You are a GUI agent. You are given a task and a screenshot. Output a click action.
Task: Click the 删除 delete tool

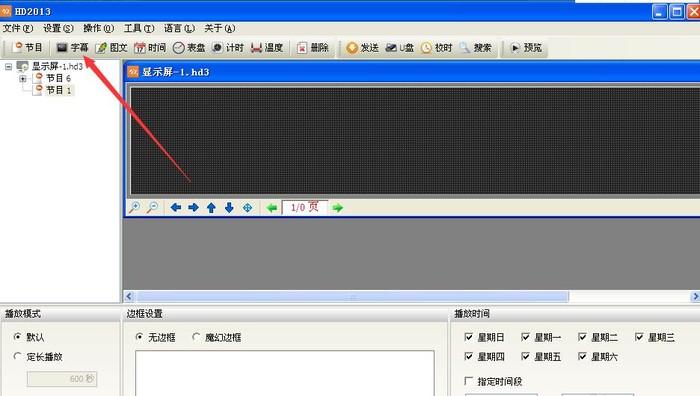pos(313,47)
